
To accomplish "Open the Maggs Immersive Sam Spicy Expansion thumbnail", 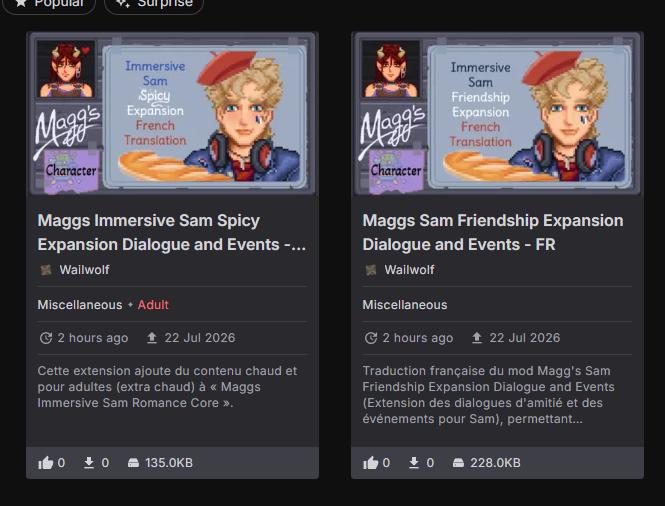I will 172,114.
